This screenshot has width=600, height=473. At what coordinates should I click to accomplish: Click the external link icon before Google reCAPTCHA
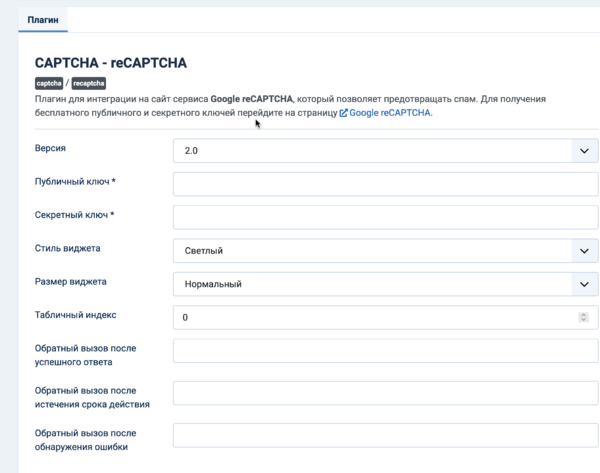pyautogui.click(x=344, y=113)
